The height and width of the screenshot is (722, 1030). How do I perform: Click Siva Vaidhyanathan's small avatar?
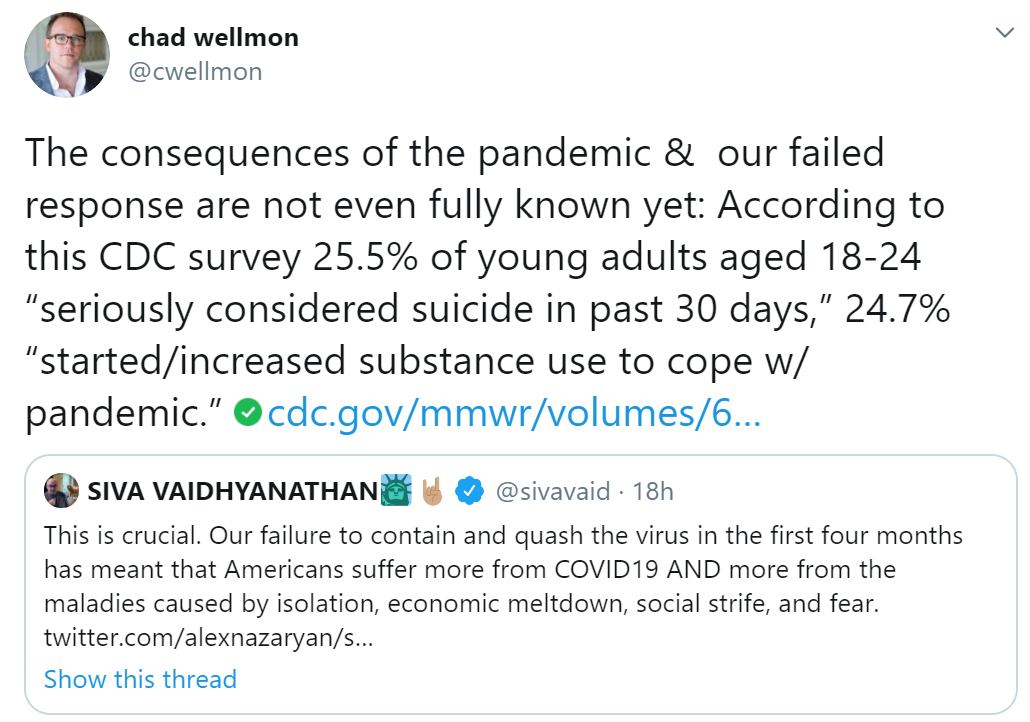coord(61,491)
